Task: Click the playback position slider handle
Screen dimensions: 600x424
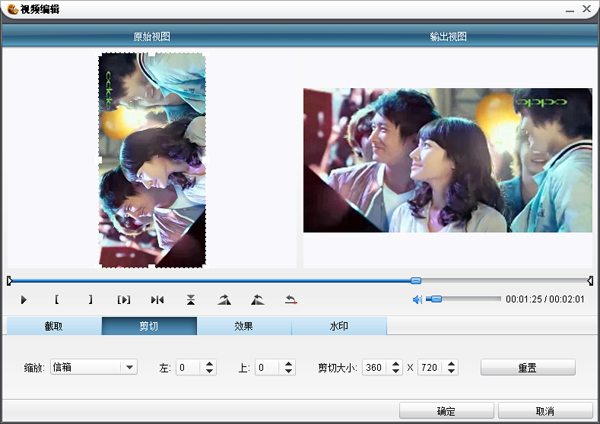Action: coord(416,280)
